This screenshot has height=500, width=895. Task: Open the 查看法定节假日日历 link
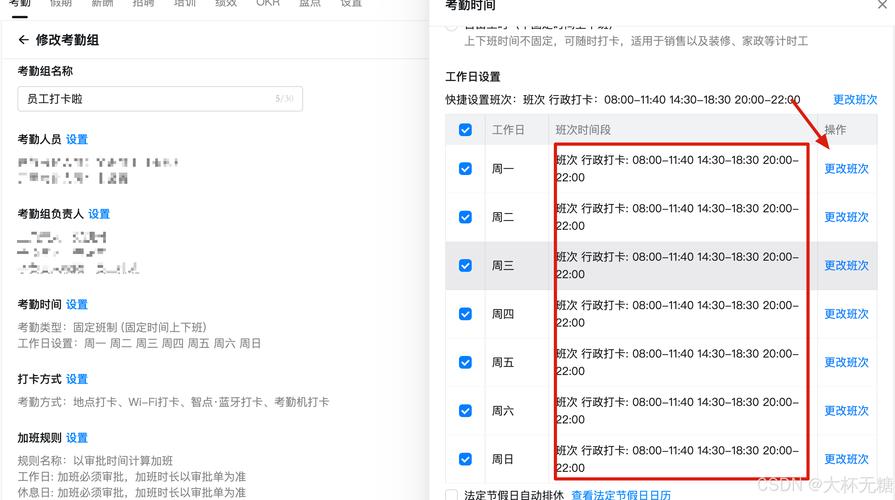click(x=621, y=495)
